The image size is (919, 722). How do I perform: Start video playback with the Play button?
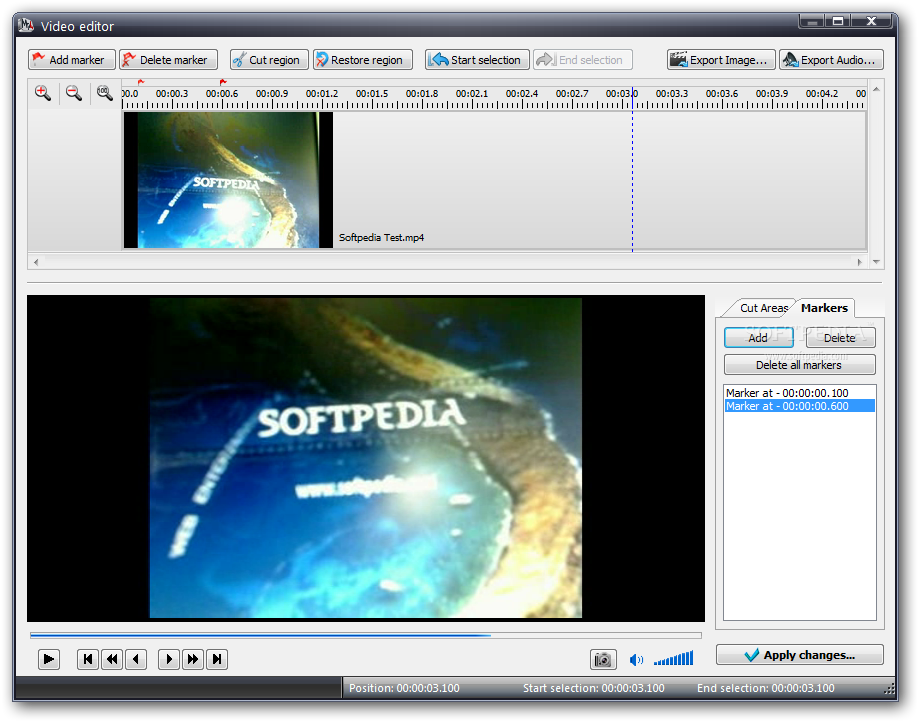click(49, 659)
